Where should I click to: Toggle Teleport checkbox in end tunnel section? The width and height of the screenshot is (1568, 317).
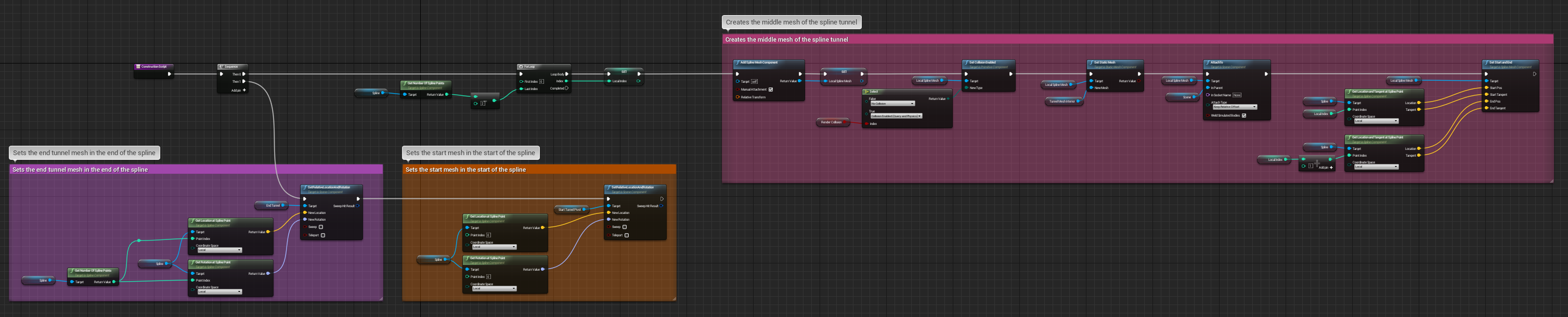point(322,235)
